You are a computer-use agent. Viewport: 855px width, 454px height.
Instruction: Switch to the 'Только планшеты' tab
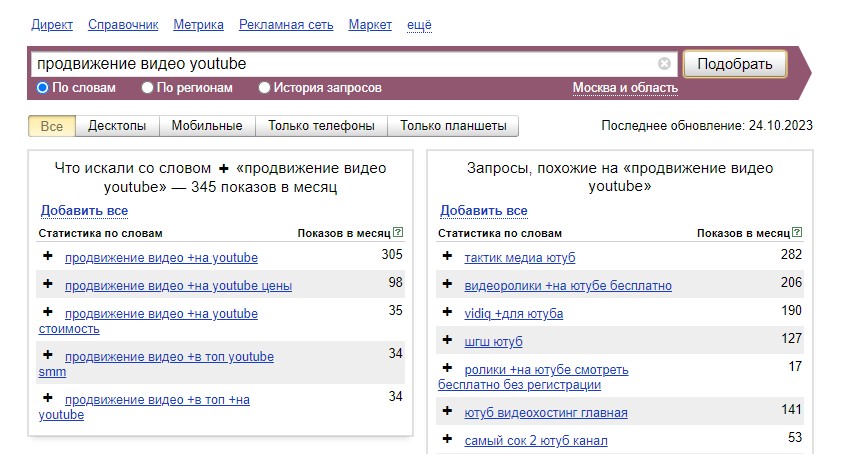pyautogui.click(x=453, y=126)
